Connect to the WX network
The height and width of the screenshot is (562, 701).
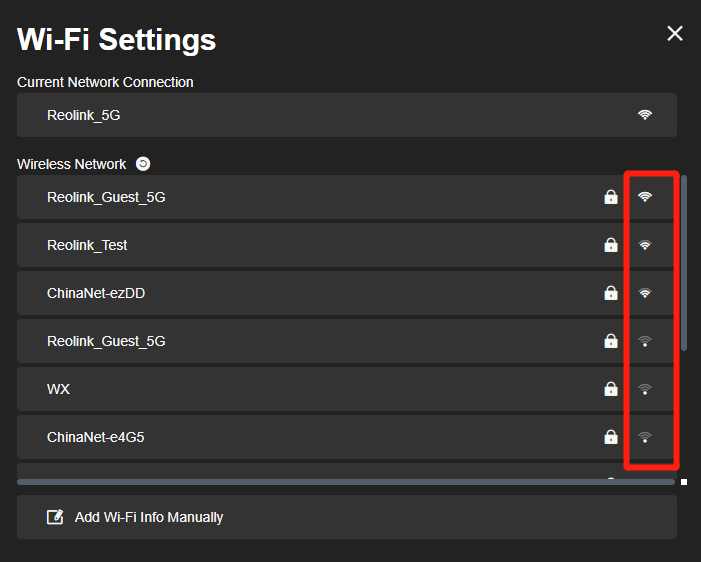(x=346, y=389)
